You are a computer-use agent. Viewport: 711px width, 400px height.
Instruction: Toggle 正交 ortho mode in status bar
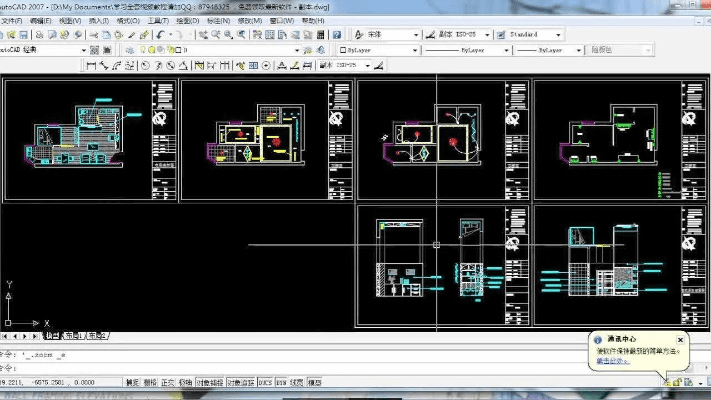168,382
